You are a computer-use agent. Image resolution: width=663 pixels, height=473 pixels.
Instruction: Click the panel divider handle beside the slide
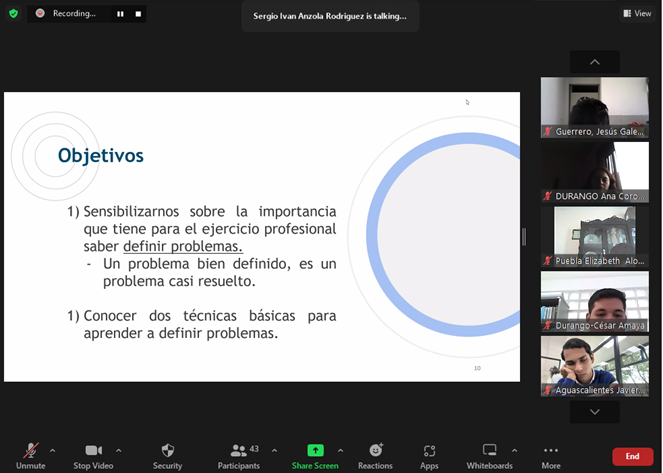coord(524,237)
